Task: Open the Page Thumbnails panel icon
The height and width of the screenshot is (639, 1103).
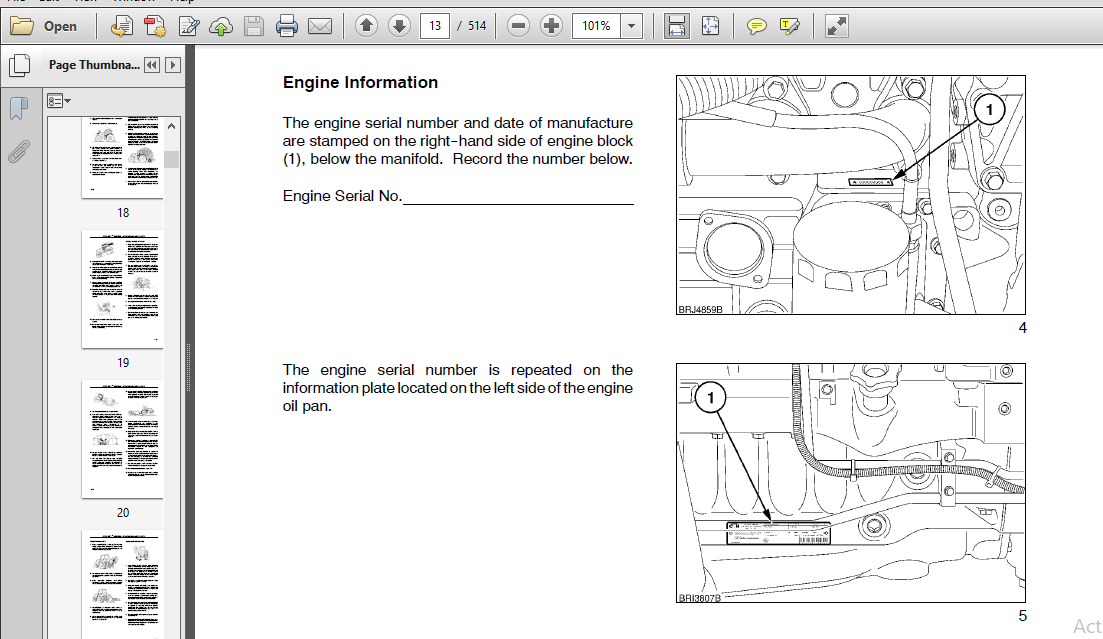Action: tap(20, 65)
